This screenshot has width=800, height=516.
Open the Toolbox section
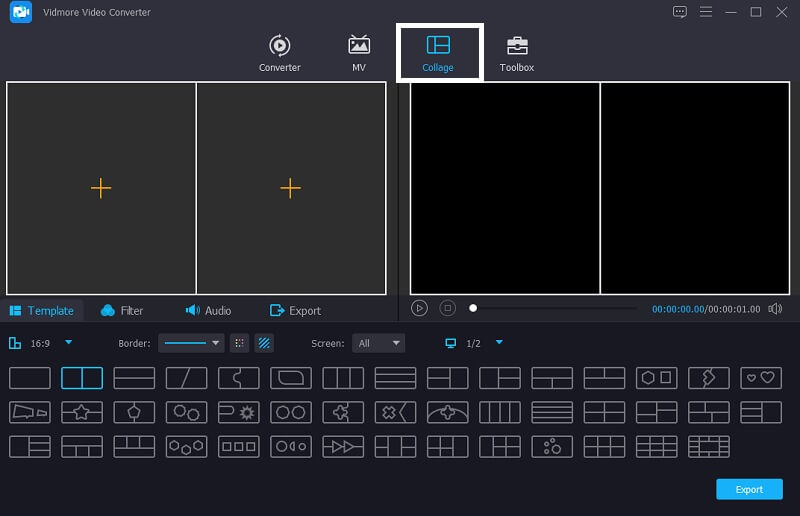tap(517, 54)
